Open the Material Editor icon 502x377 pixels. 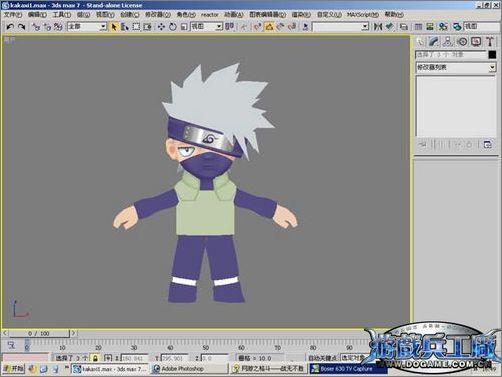[x=443, y=27]
